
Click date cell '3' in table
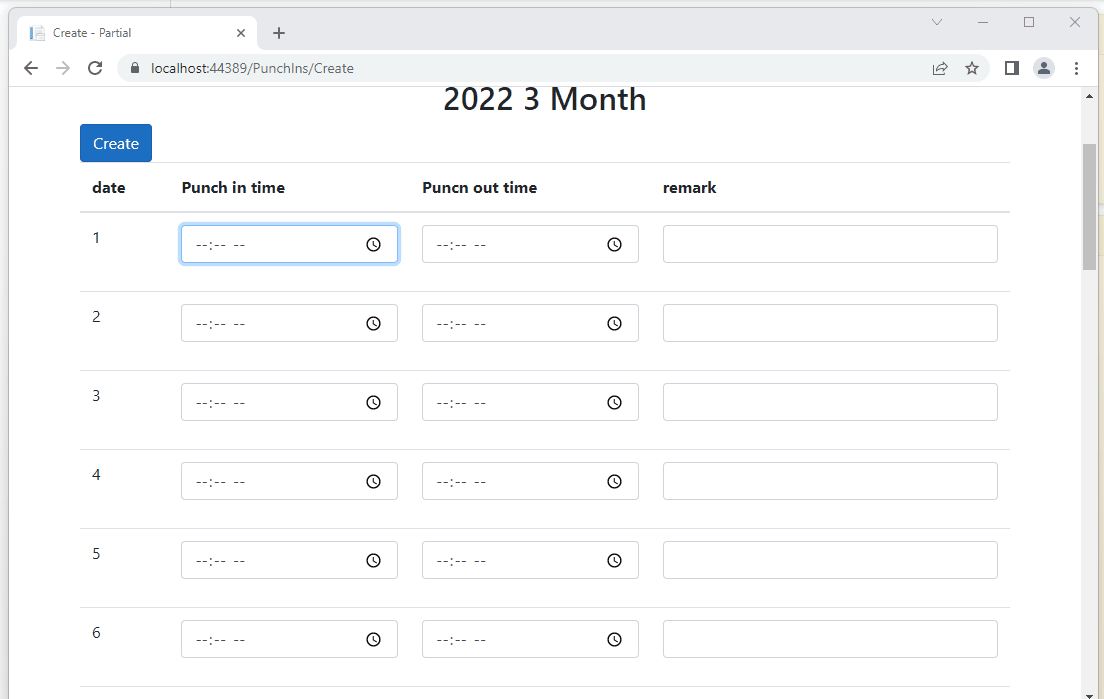point(96,396)
